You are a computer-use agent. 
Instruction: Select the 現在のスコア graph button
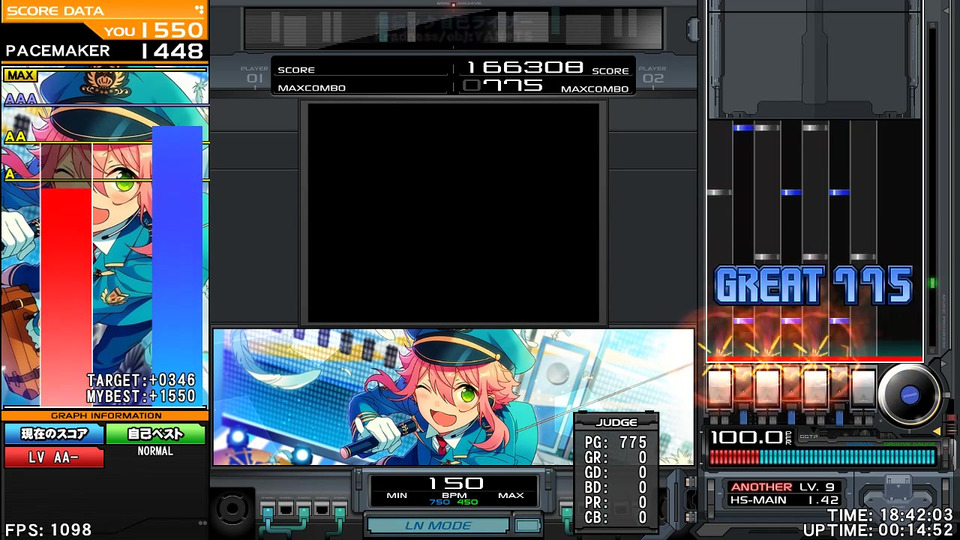pos(54,434)
